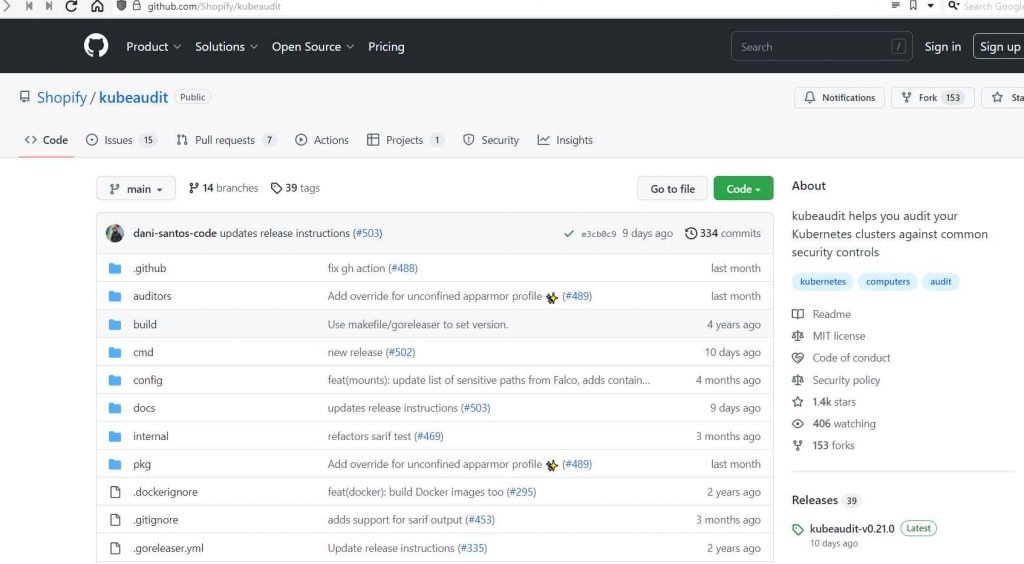The height and width of the screenshot is (564, 1024).
Task: Click the computers topic tag
Action: click(x=888, y=281)
